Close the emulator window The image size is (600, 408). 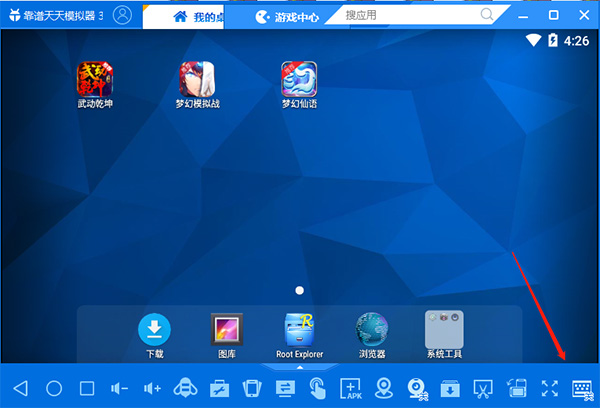coord(584,15)
